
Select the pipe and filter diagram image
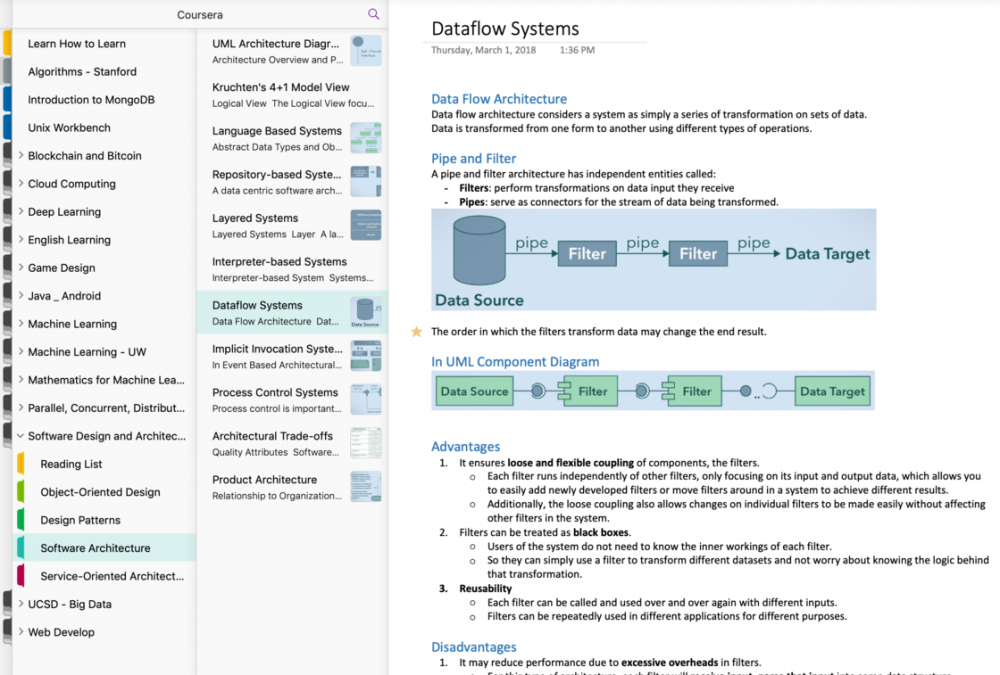pyautogui.click(x=654, y=260)
